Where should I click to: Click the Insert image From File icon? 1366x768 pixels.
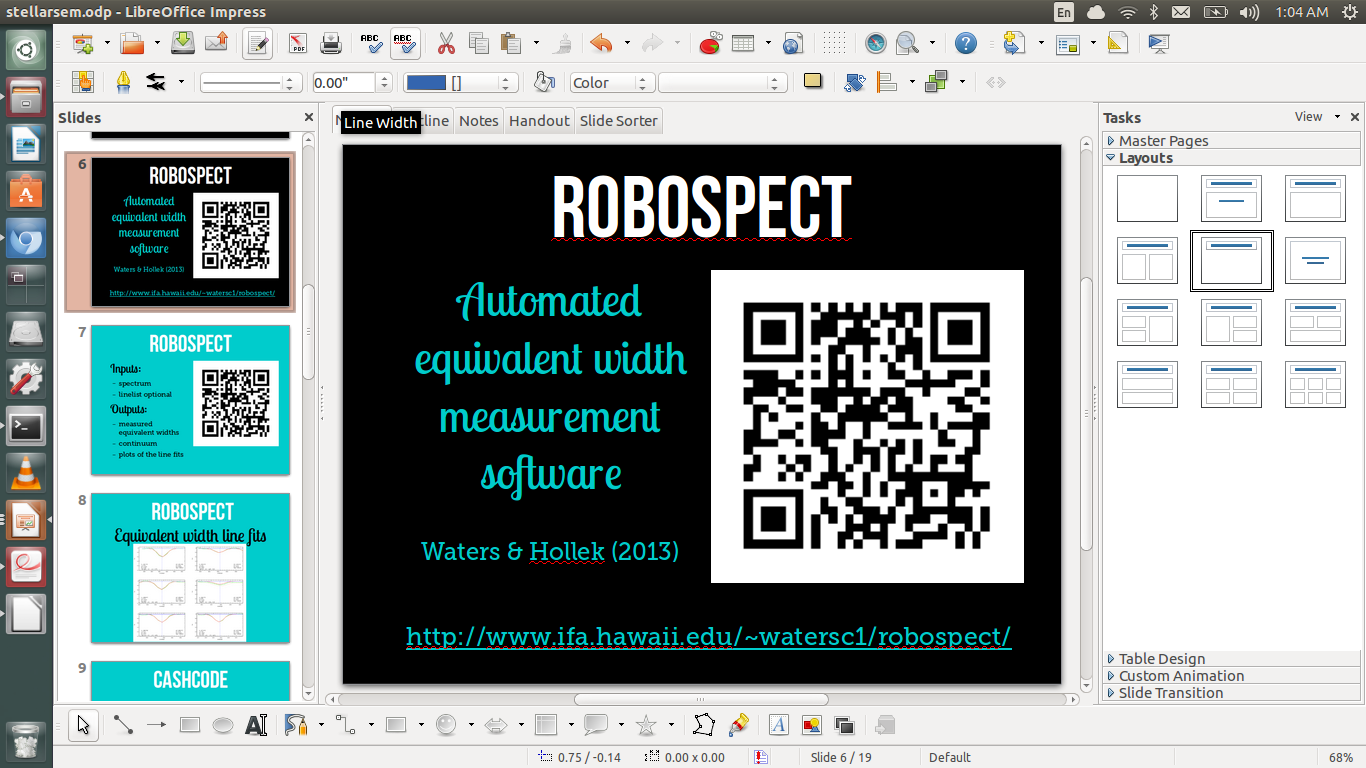point(811,725)
